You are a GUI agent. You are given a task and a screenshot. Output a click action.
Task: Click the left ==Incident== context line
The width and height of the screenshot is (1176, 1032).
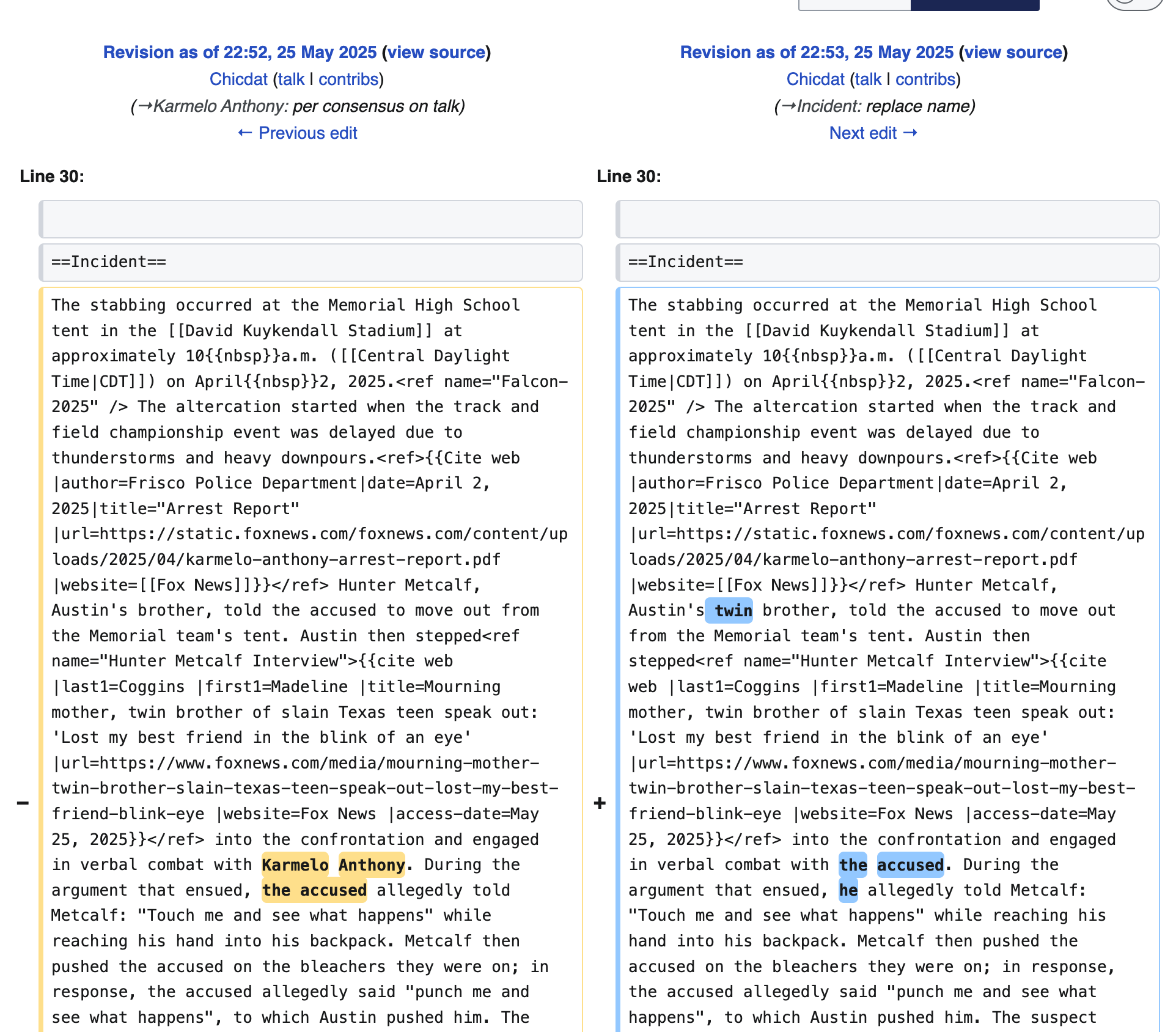coord(311,262)
